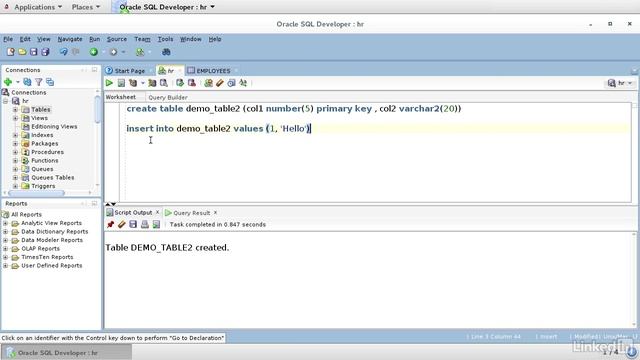The height and width of the screenshot is (360, 640).
Task: Select All Reports in Reports panel
Action: (x=26, y=215)
